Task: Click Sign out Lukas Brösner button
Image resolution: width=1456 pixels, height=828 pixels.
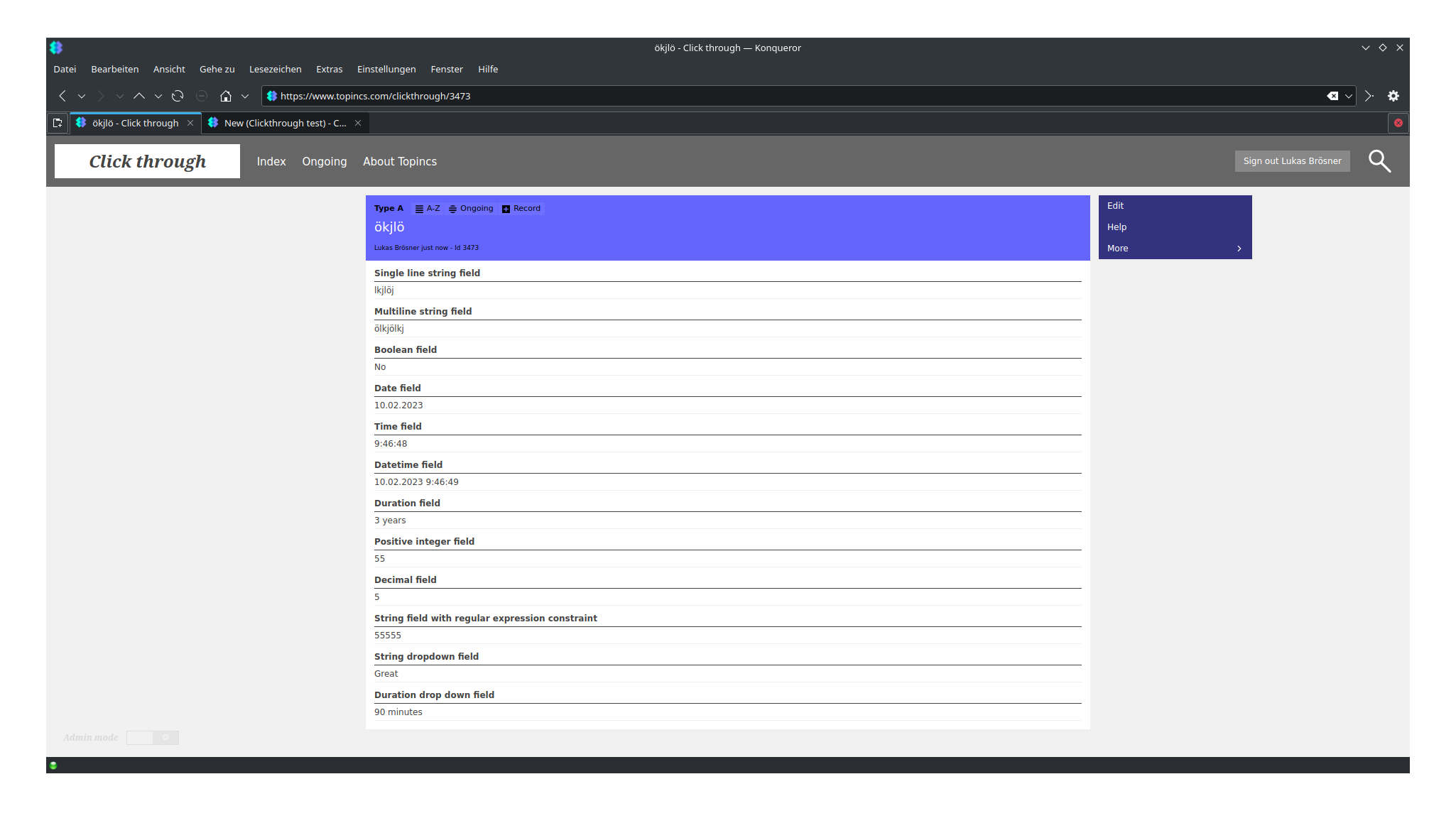Action: [x=1292, y=161]
